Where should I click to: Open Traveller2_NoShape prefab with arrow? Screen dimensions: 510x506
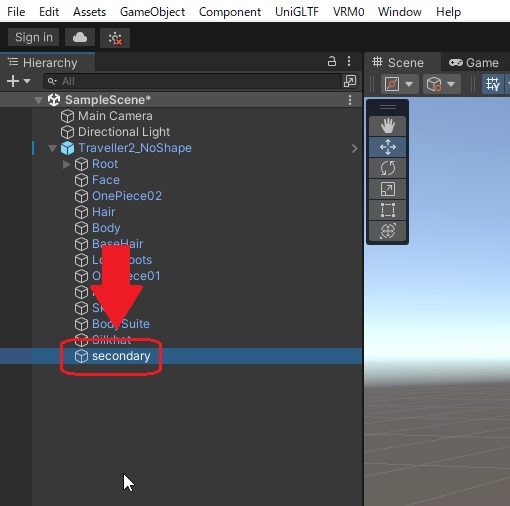[354, 148]
